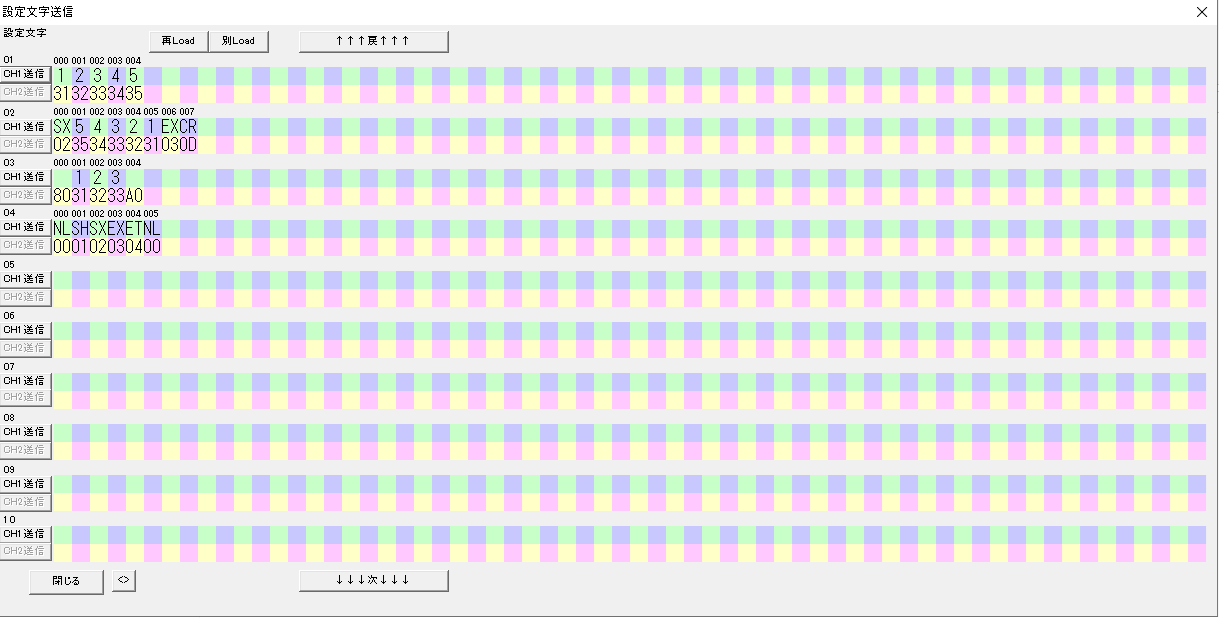The image size is (1219, 618).
Task: Click the 再Load button
Action: [178, 41]
